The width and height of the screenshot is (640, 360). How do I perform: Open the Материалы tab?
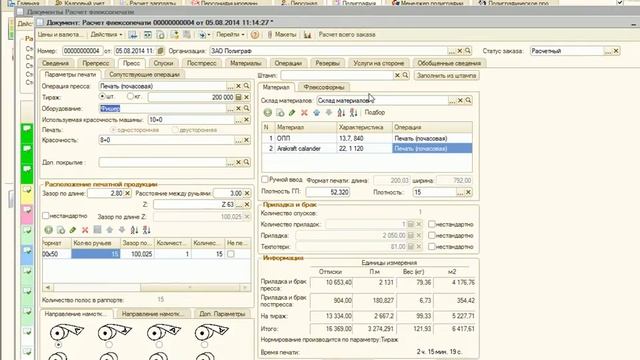[x=245, y=63]
